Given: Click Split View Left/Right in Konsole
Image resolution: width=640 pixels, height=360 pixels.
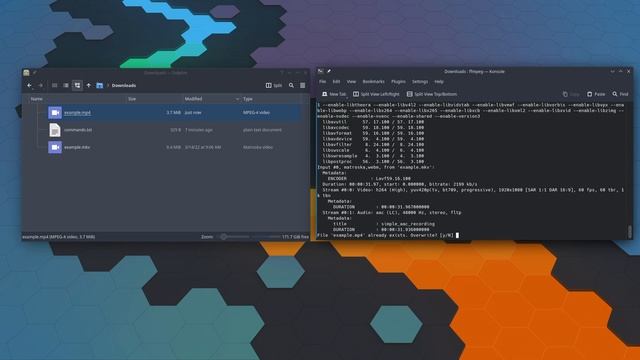Looking at the screenshot, I should pos(376,94).
